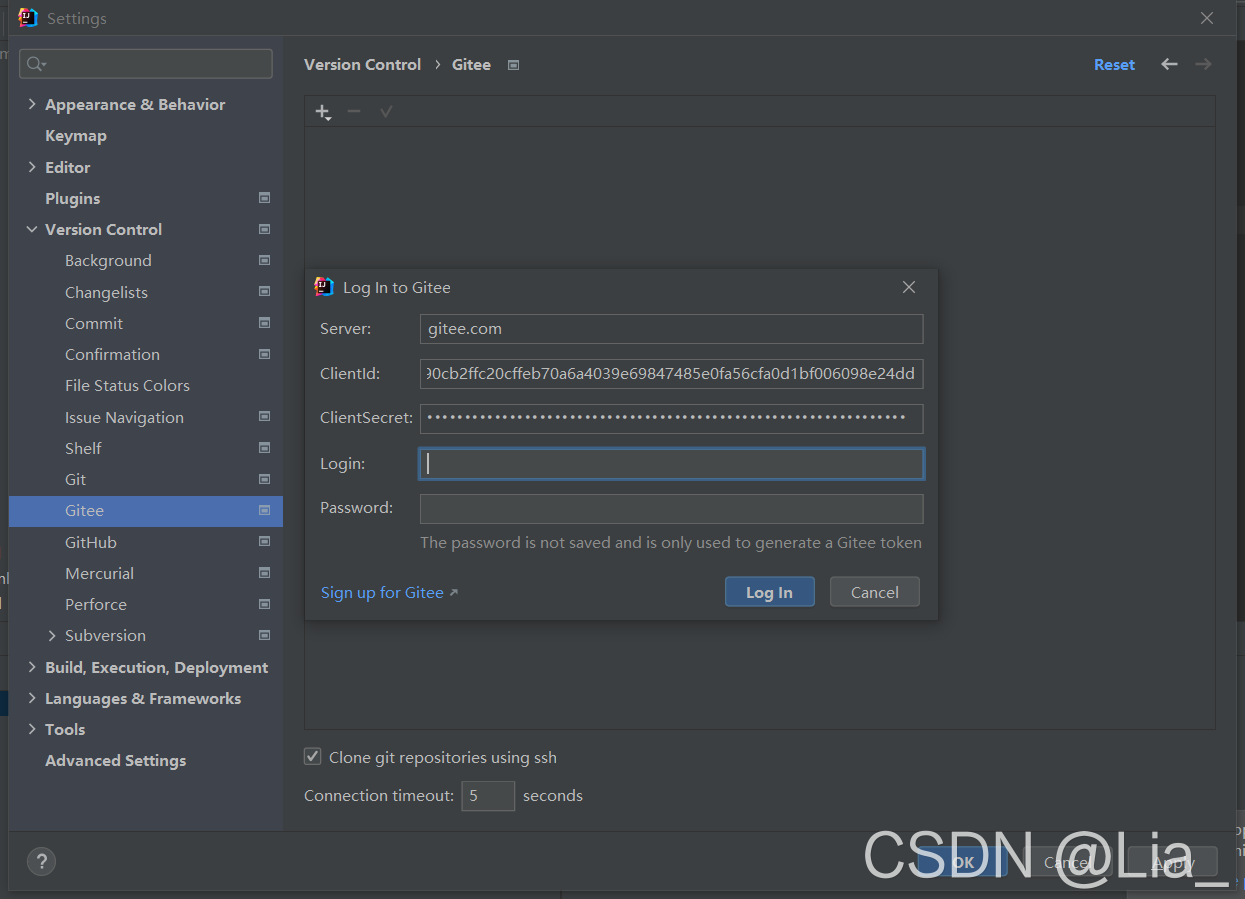Viewport: 1245px width, 899px height.
Task: Select Gitee in settings tree
Action: click(146, 510)
